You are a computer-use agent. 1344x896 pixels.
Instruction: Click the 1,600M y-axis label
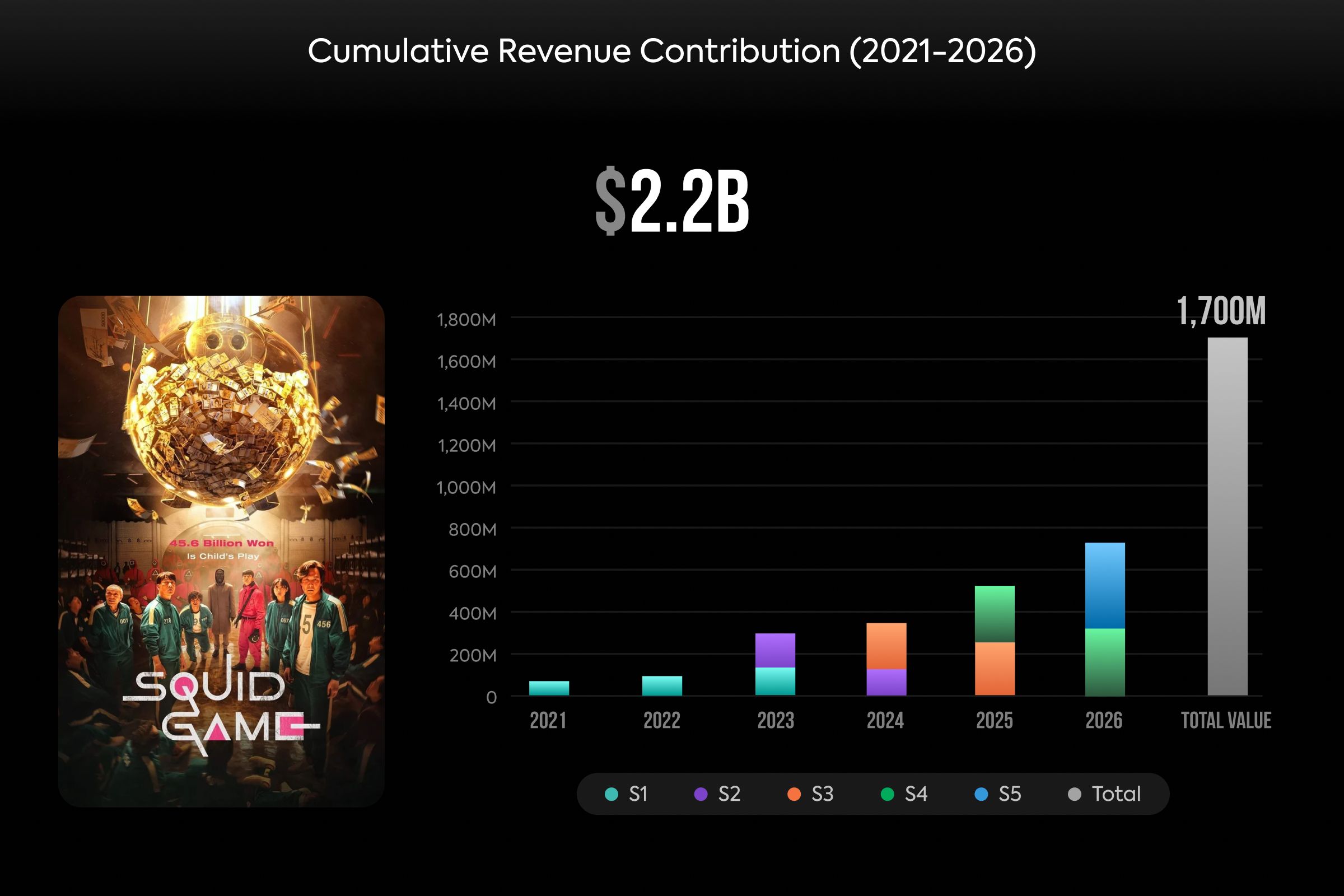tap(466, 362)
